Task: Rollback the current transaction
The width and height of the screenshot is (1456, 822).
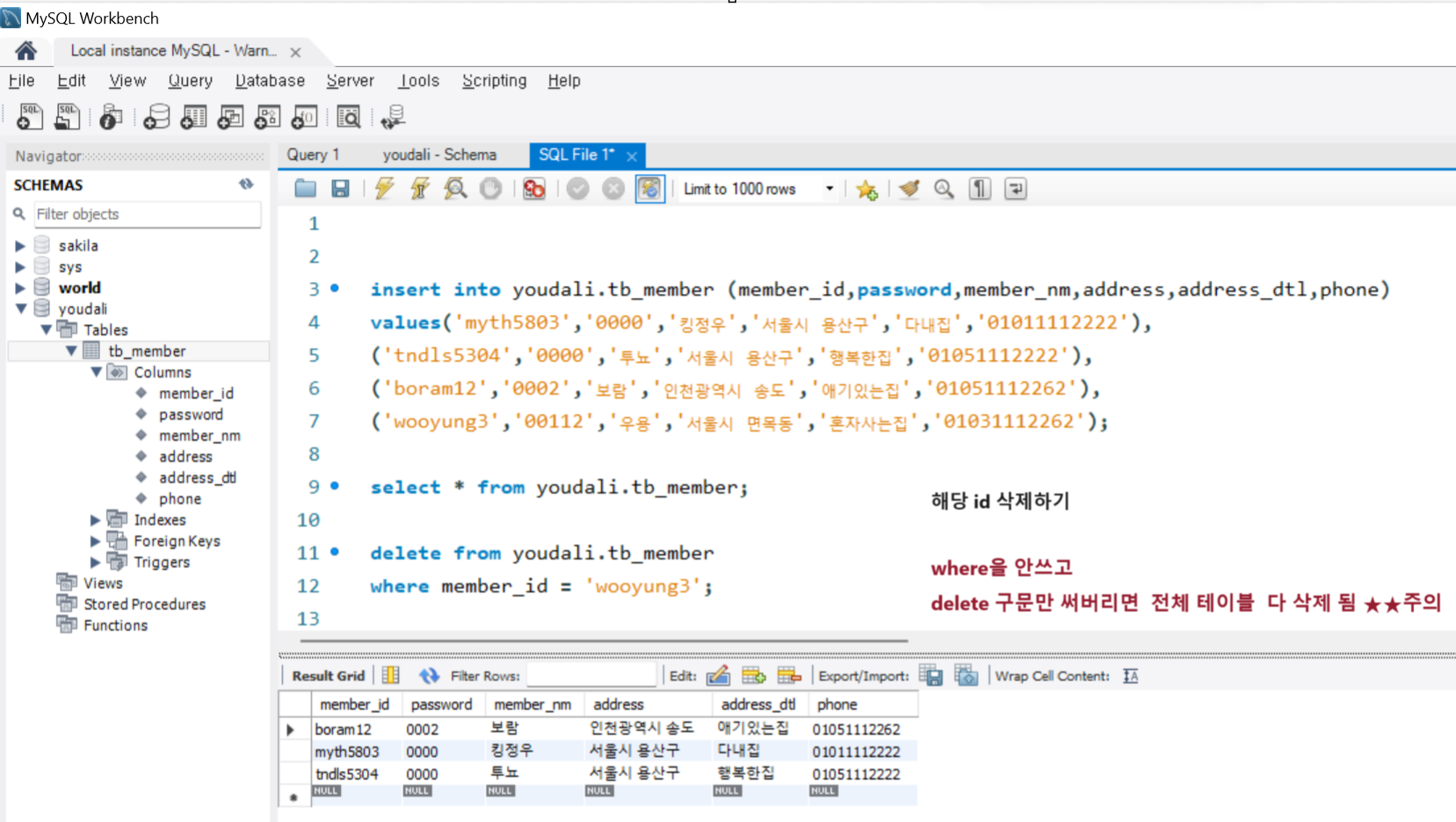Action: [613, 188]
